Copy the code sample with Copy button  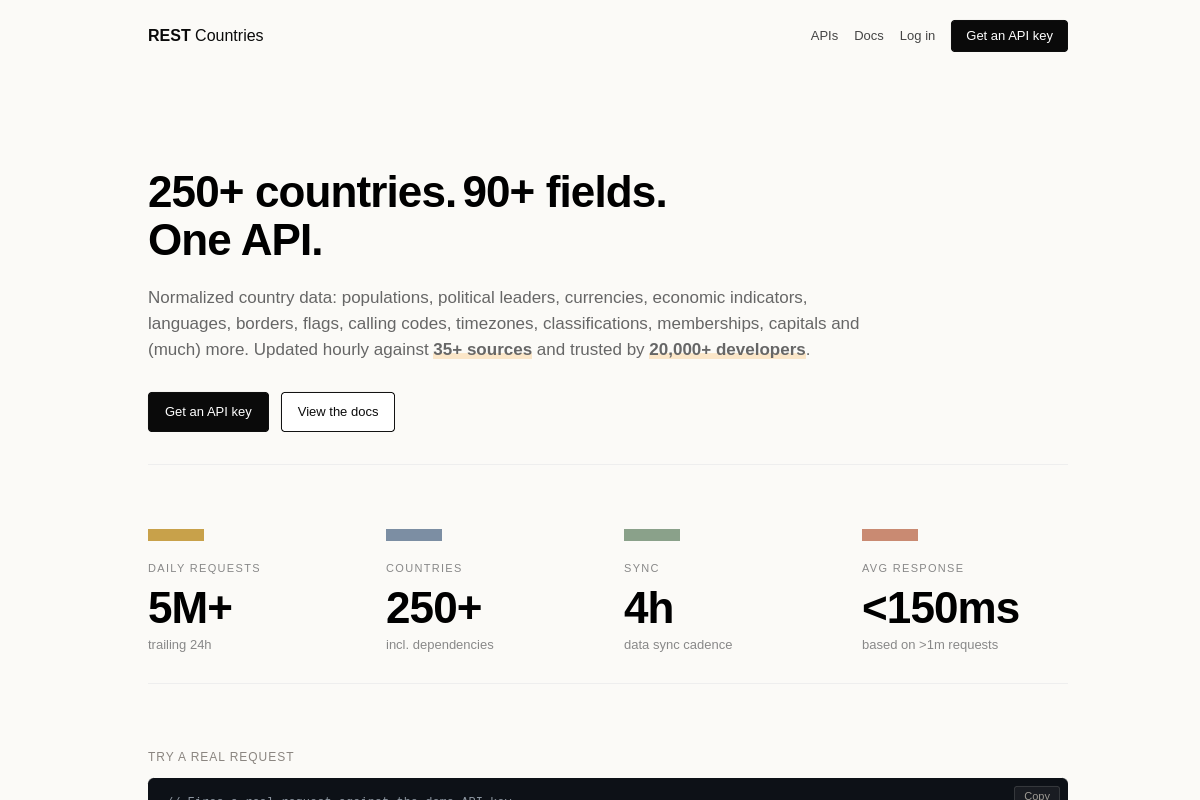coord(1037,794)
